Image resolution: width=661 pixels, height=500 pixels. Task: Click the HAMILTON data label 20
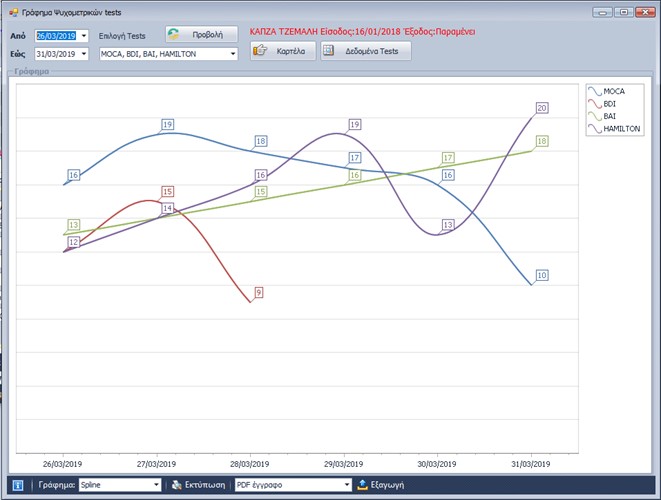click(542, 108)
